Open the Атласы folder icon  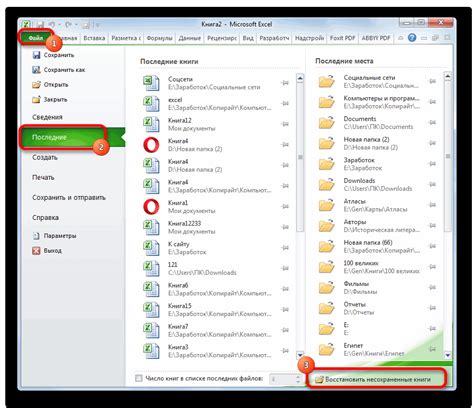[x=326, y=205]
